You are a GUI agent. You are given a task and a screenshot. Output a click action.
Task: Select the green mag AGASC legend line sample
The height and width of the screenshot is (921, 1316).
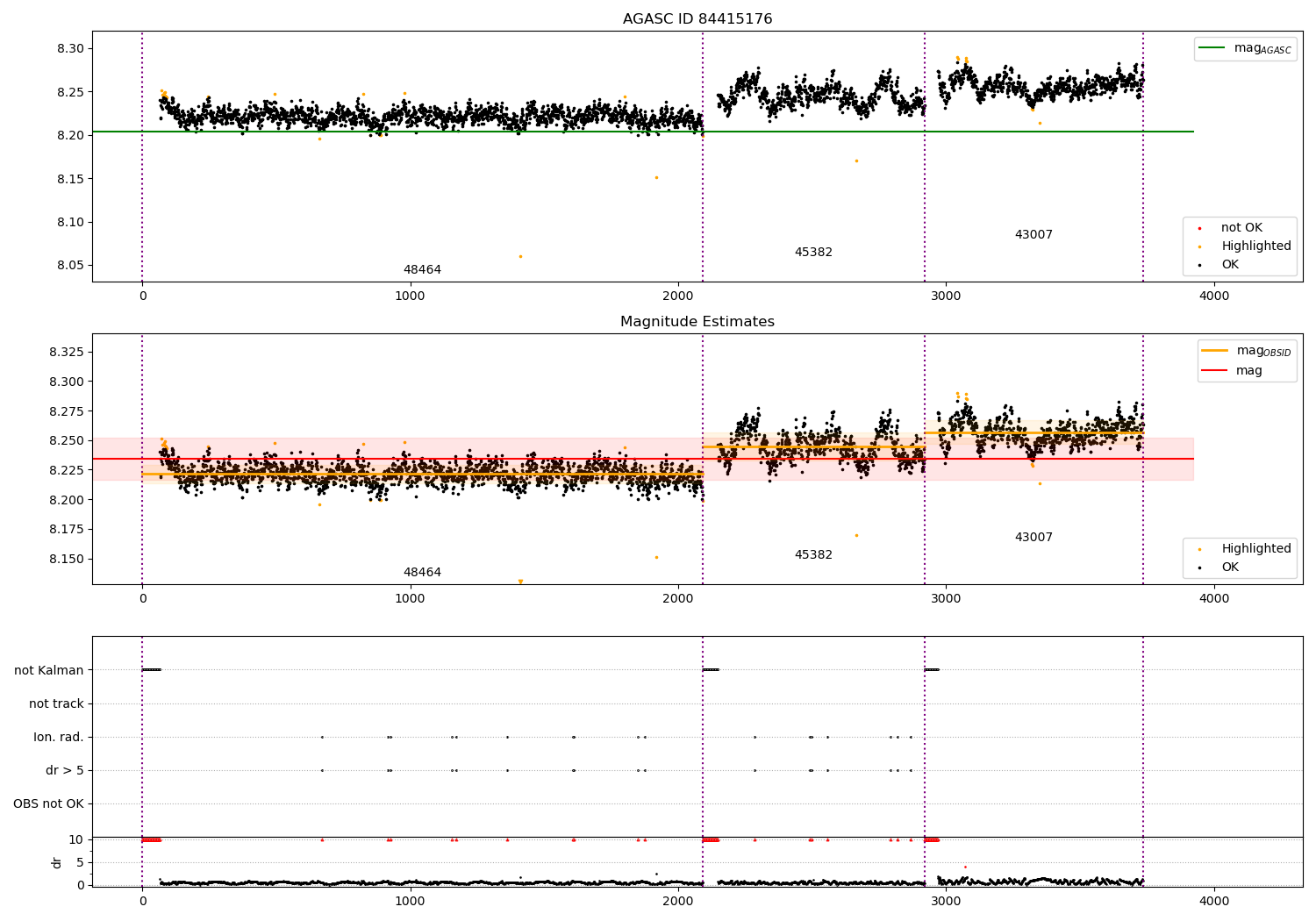click(x=1212, y=48)
